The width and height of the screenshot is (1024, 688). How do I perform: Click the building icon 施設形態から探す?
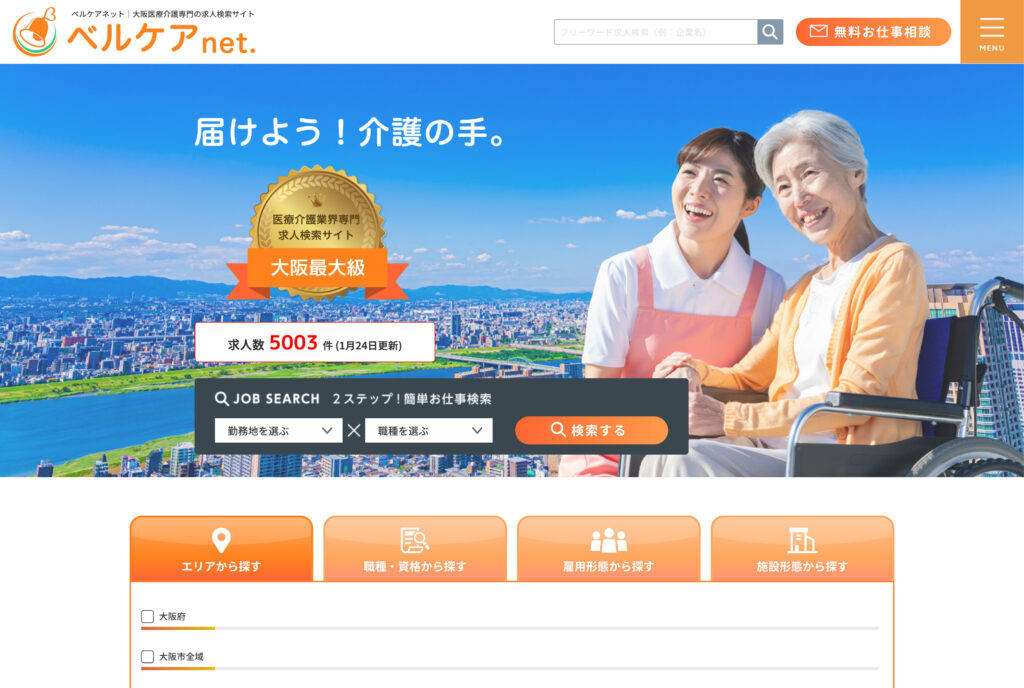click(802, 540)
